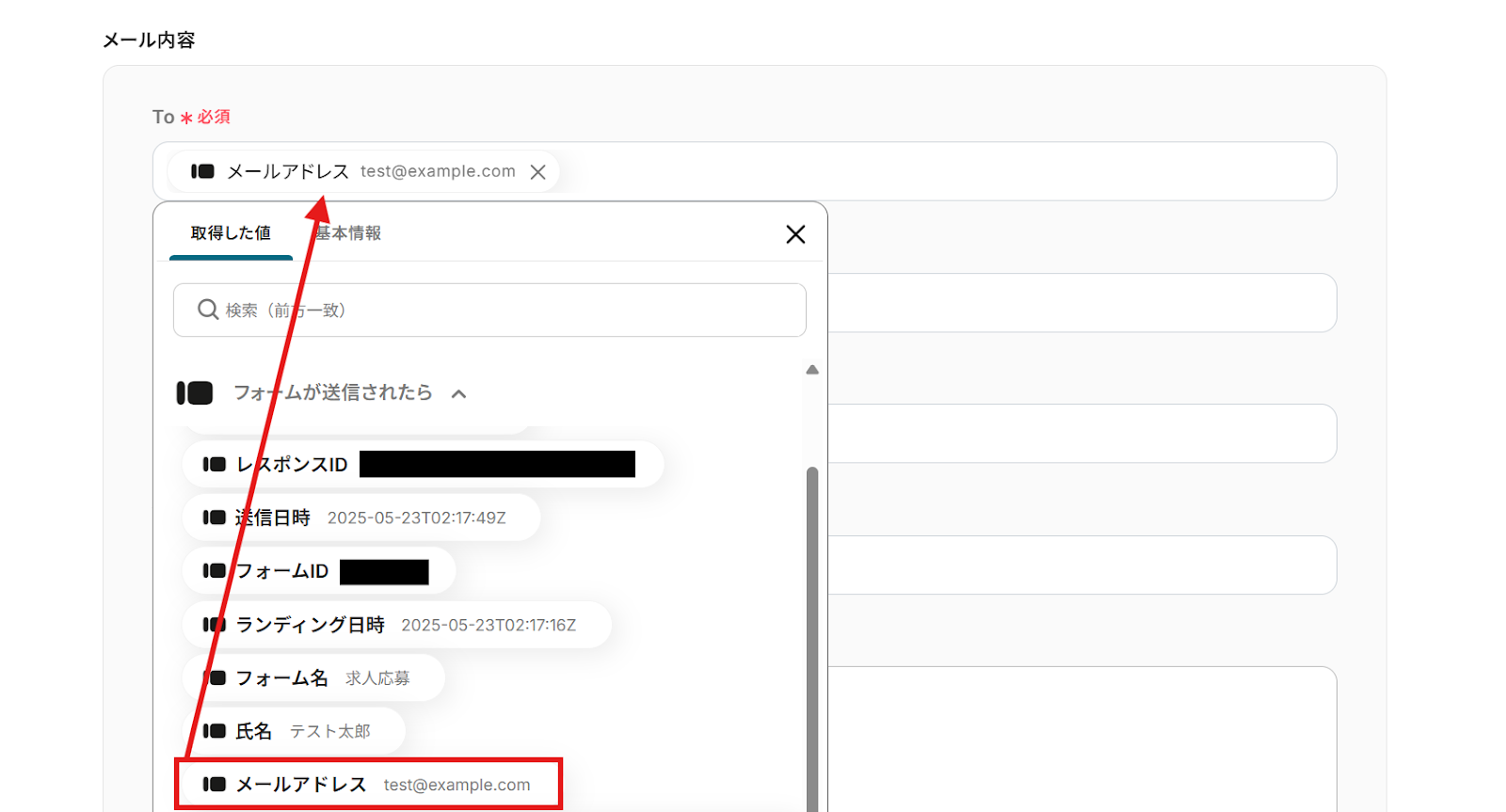Select the ランディング日時 value

pos(396,625)
